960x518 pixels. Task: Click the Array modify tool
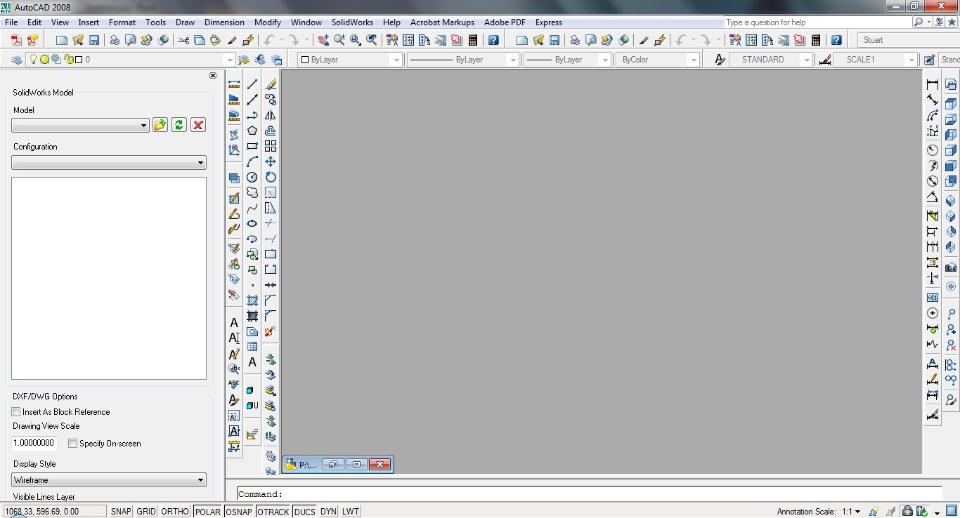(x=271, y=146)
